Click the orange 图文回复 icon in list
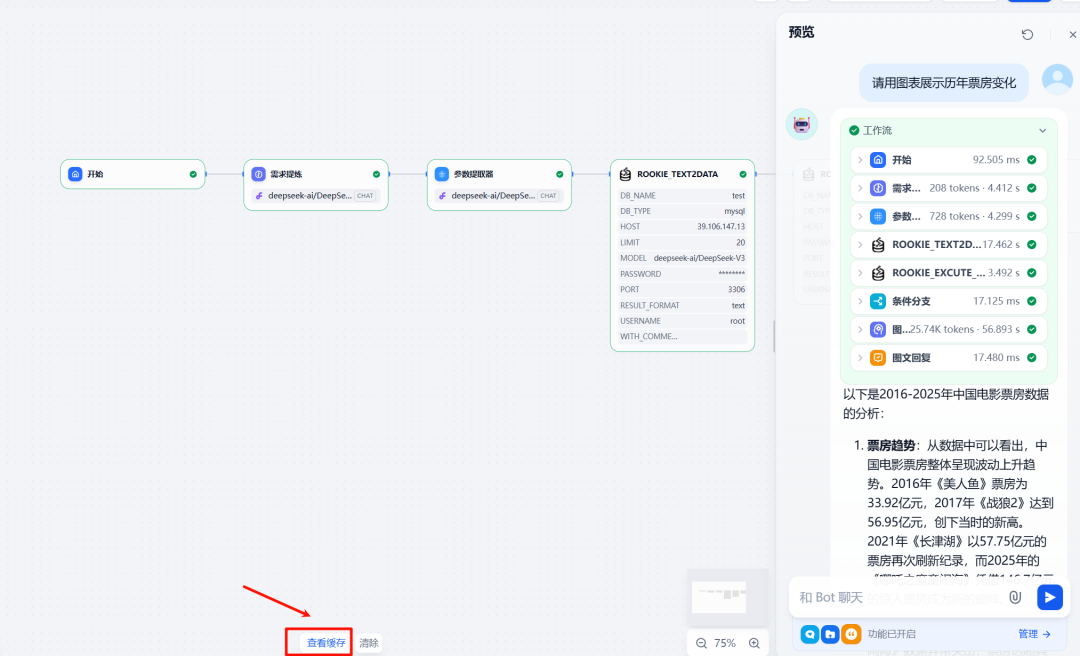Viewport: 1080px width, 656px height. pyautogui.click(x=878, y=358)
